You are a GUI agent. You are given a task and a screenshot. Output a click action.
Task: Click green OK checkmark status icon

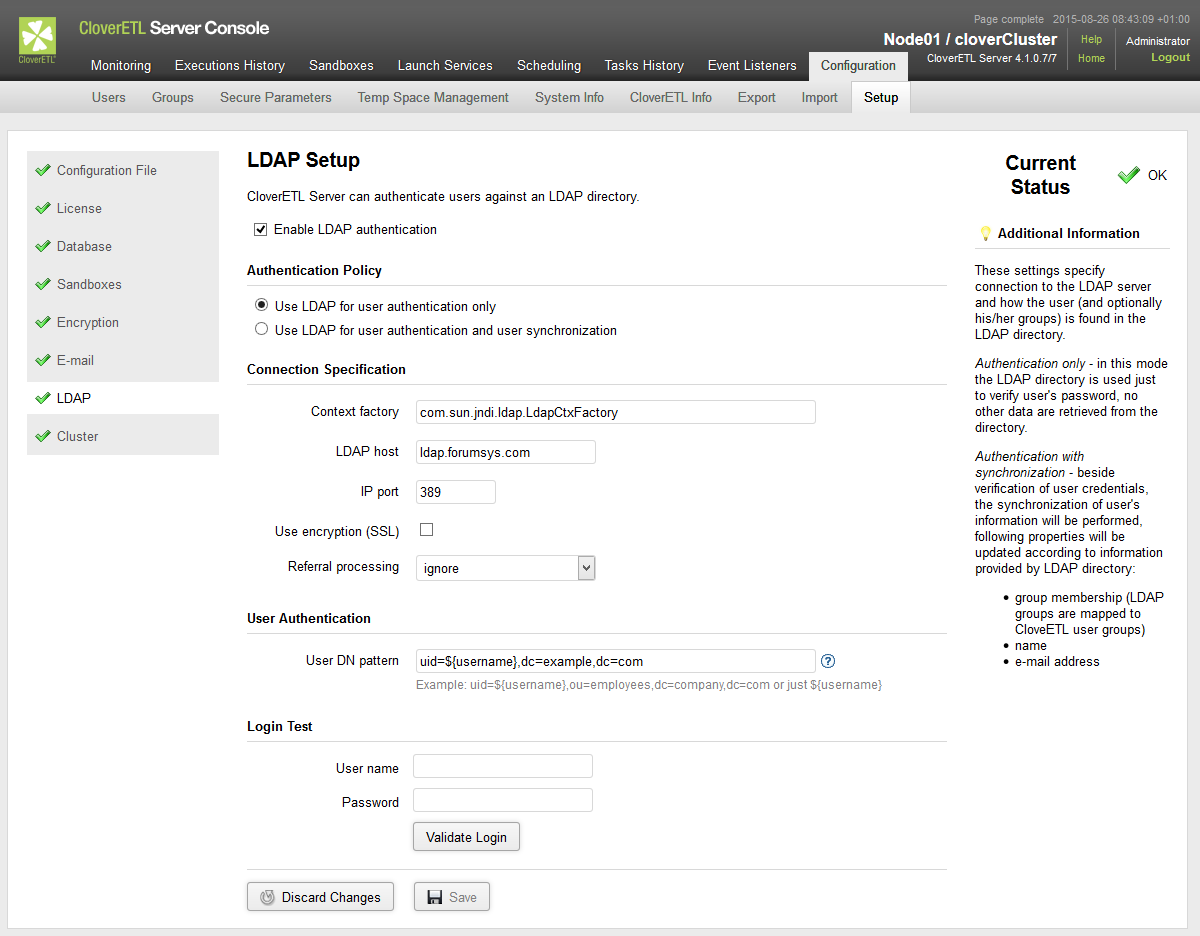(x=1129, y=175)
